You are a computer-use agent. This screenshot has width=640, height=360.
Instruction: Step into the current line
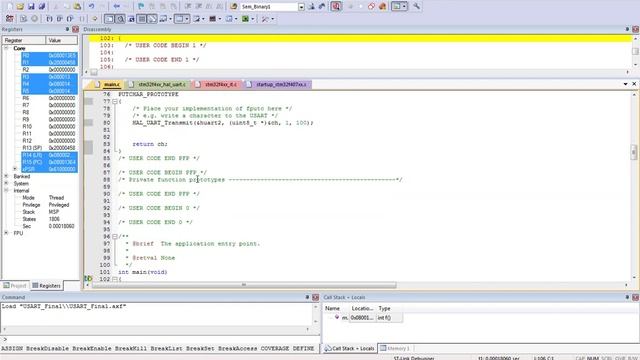(49, 19)
